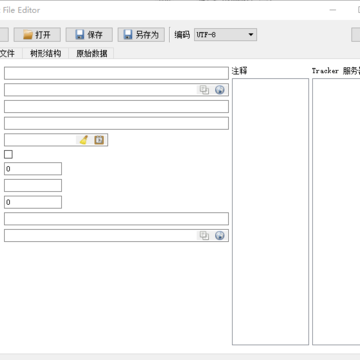
Task: Switch to the 原始数据 tab
Action: tap(91, 53)
